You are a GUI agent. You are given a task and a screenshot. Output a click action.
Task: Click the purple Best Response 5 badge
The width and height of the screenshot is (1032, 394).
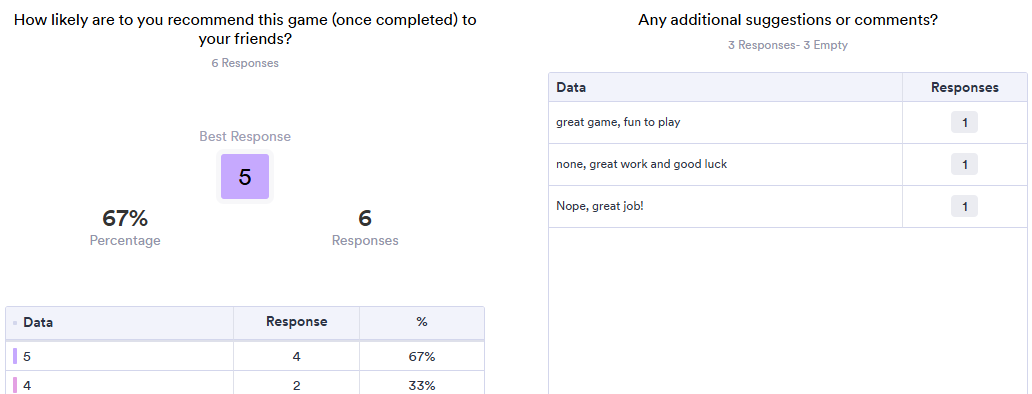tap(245, 176)
